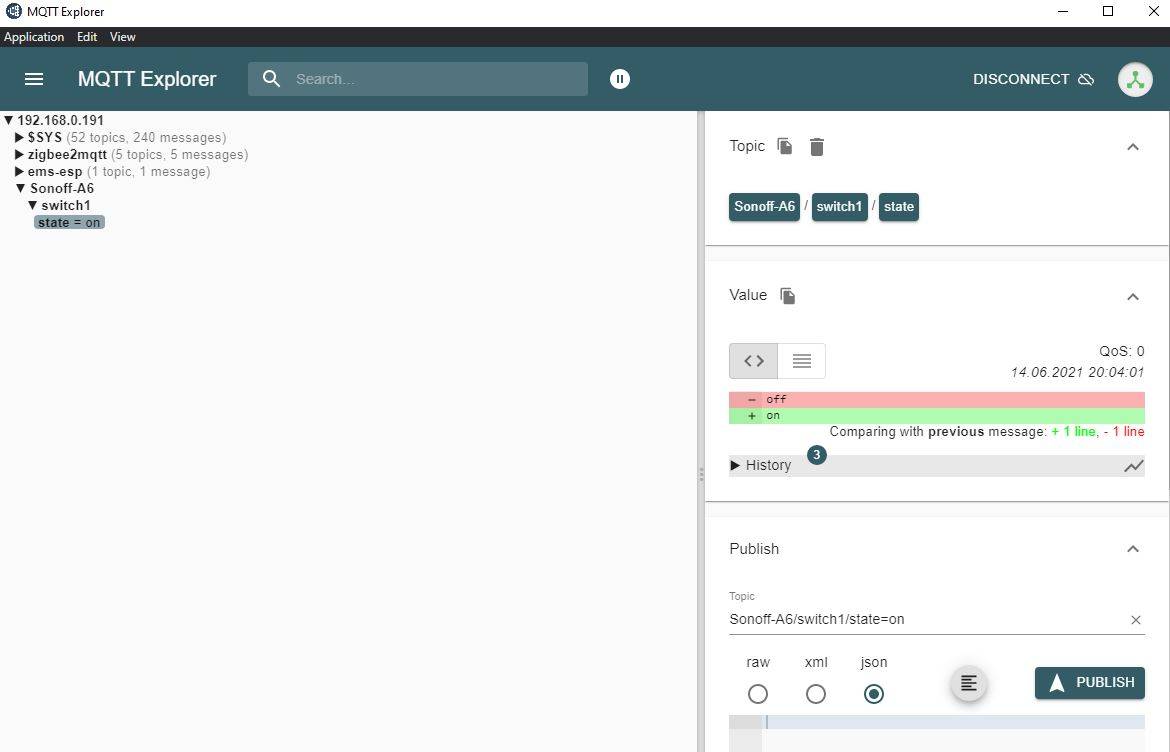Click the QoS: 0 label

[1121, 351]
